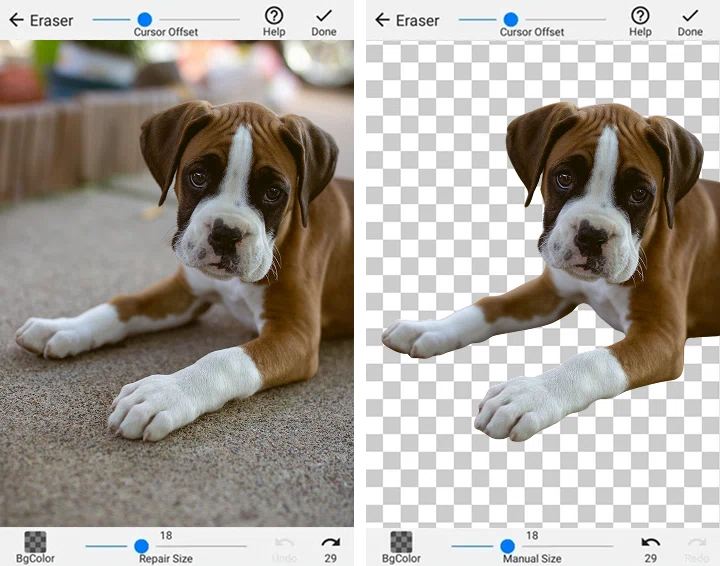The width and height of the screenshot is (720, 566).
Task: Tap the Done checkmark in the left panel
Action: 323,20
